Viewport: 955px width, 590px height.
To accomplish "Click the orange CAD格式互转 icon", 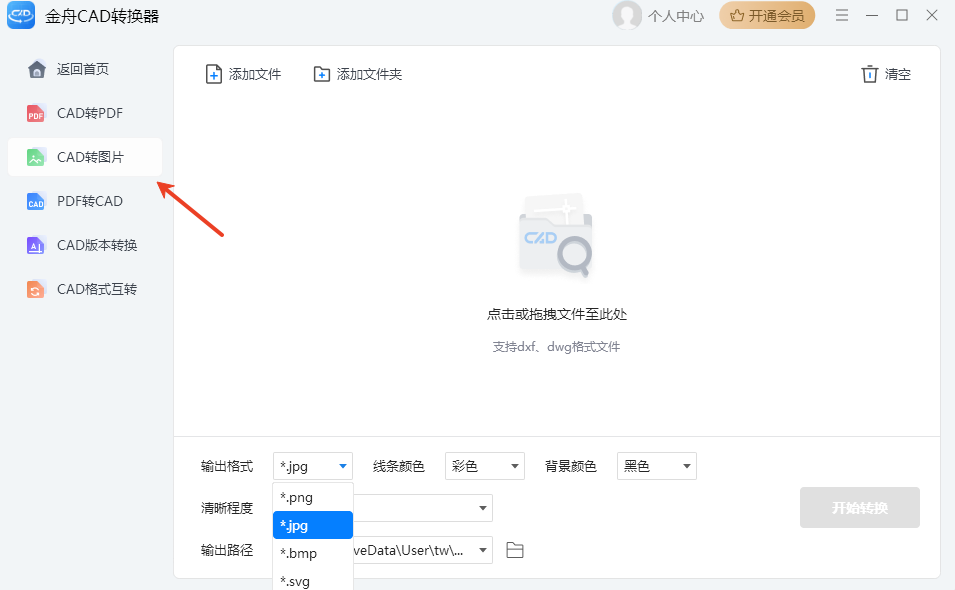I will pyautogui.click(x=36, y=289).
